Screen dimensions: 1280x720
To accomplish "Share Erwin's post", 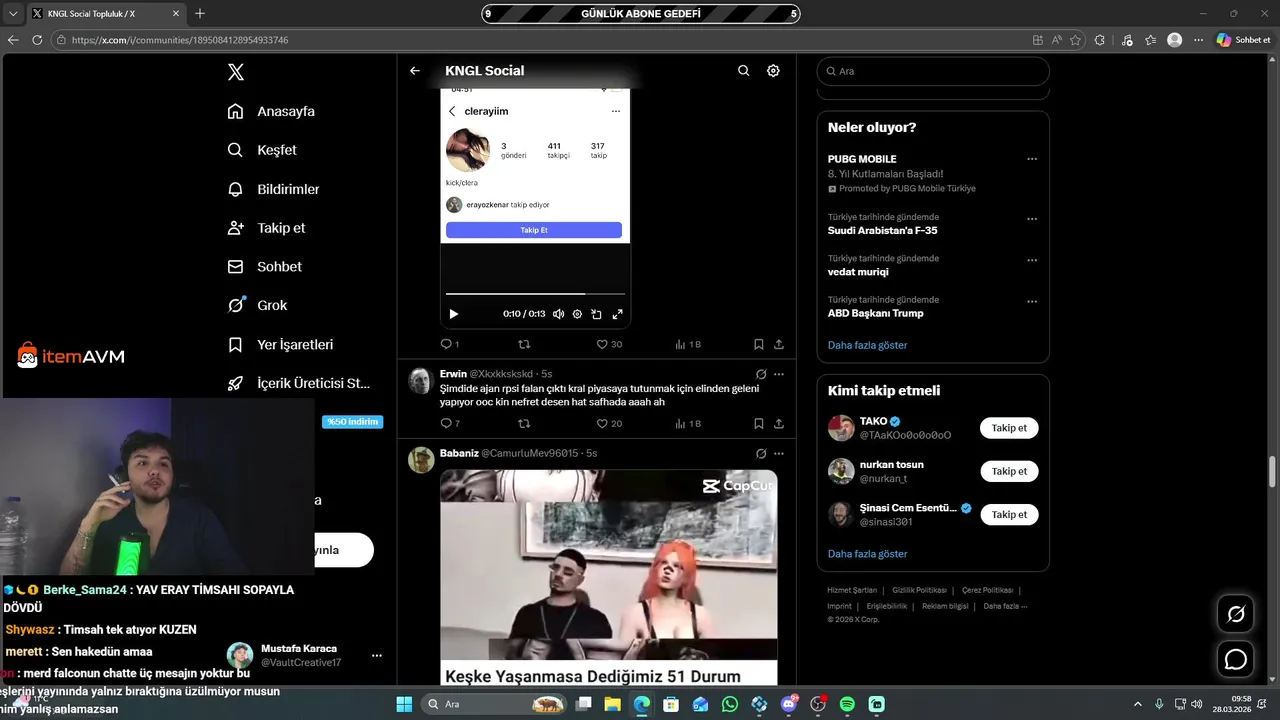I will coord(779,424).
